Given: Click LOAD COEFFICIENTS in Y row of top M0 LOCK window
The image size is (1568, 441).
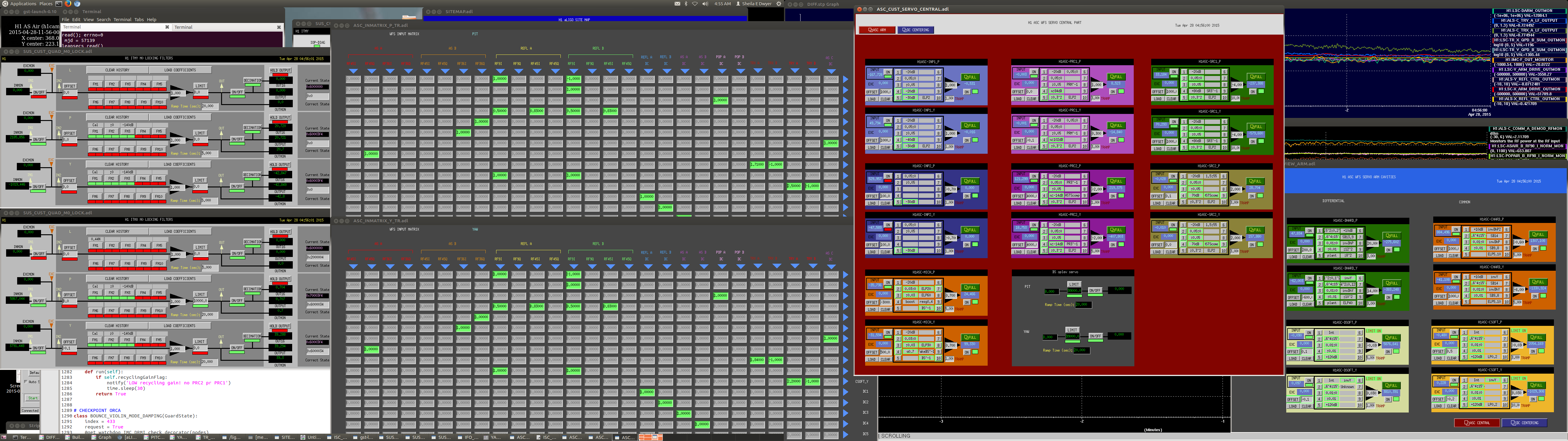Looking at the screenshot, I should [180, 164].
